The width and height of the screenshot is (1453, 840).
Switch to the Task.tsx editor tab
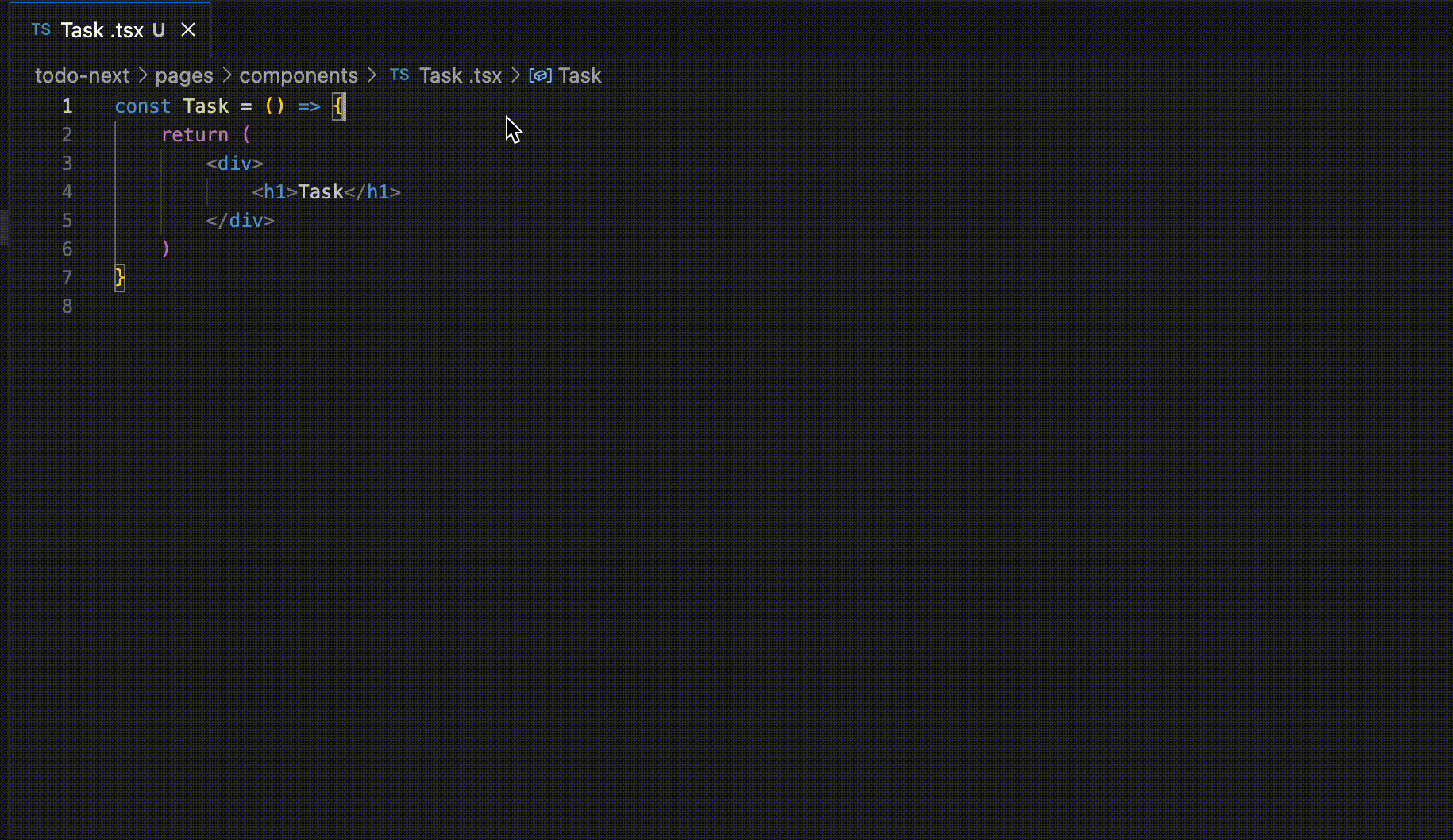[103, 29]
